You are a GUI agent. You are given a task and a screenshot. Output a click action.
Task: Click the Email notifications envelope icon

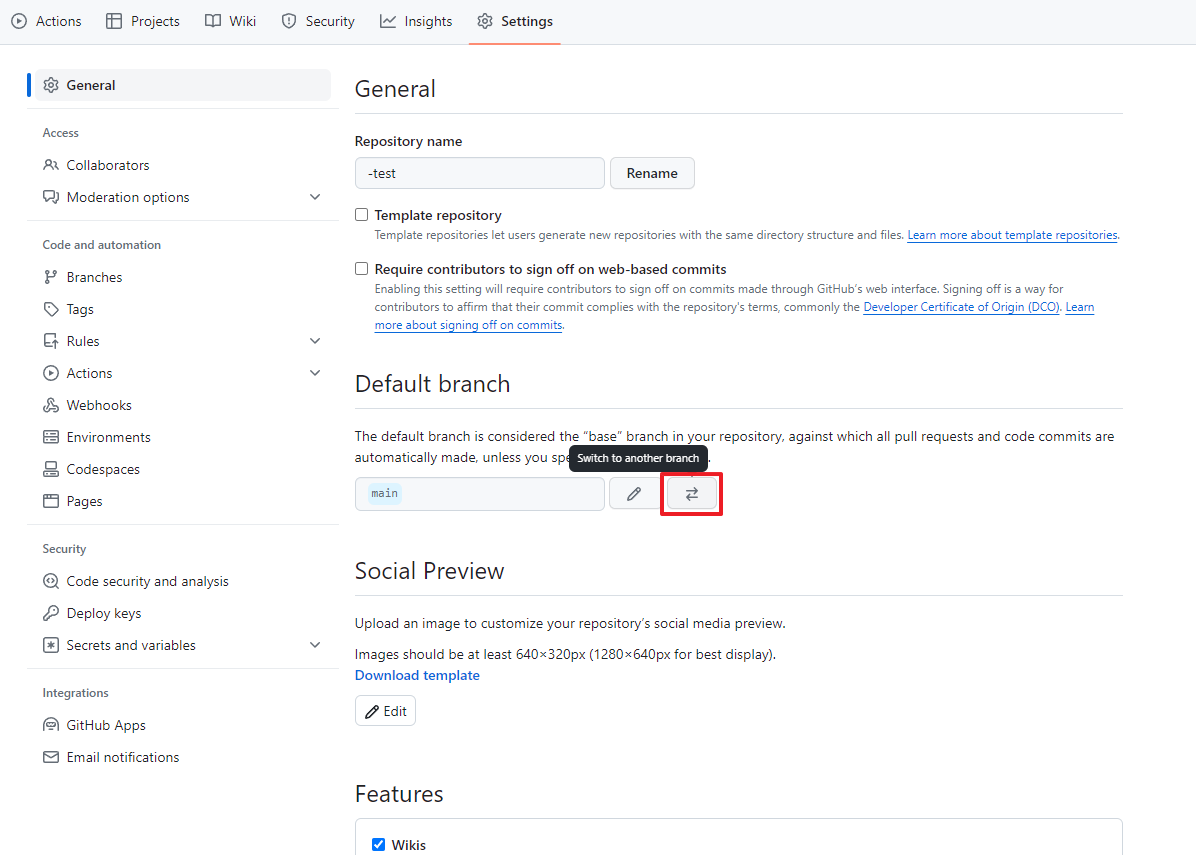pyautogui.click(x=51, y=757)
